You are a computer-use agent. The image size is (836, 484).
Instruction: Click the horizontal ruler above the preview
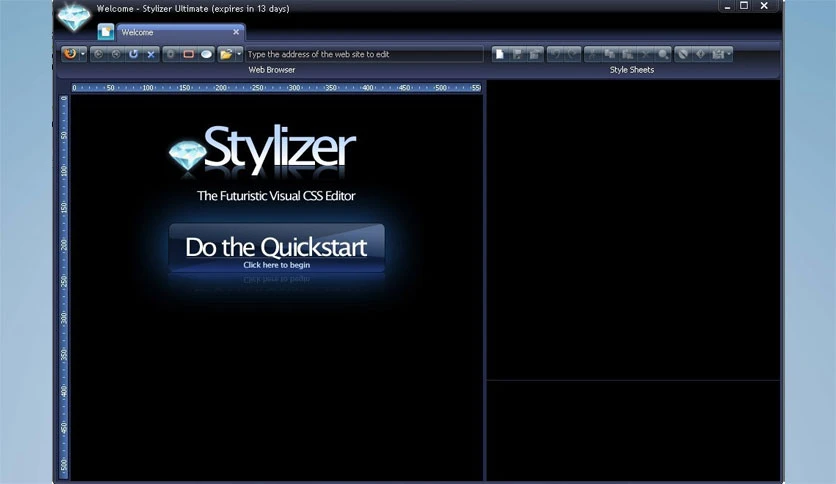(277, 87)
